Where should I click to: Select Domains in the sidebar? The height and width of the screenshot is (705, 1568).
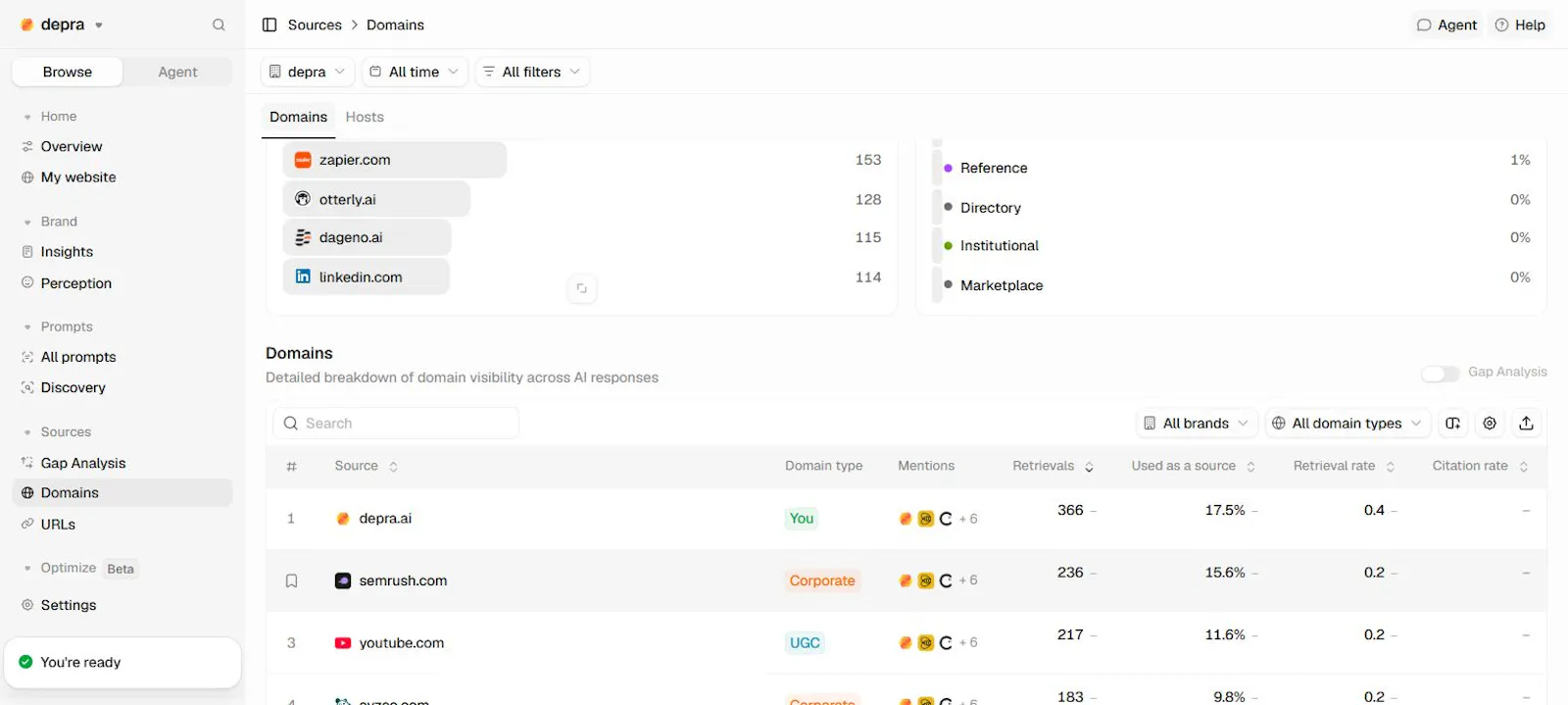point(122,493)
